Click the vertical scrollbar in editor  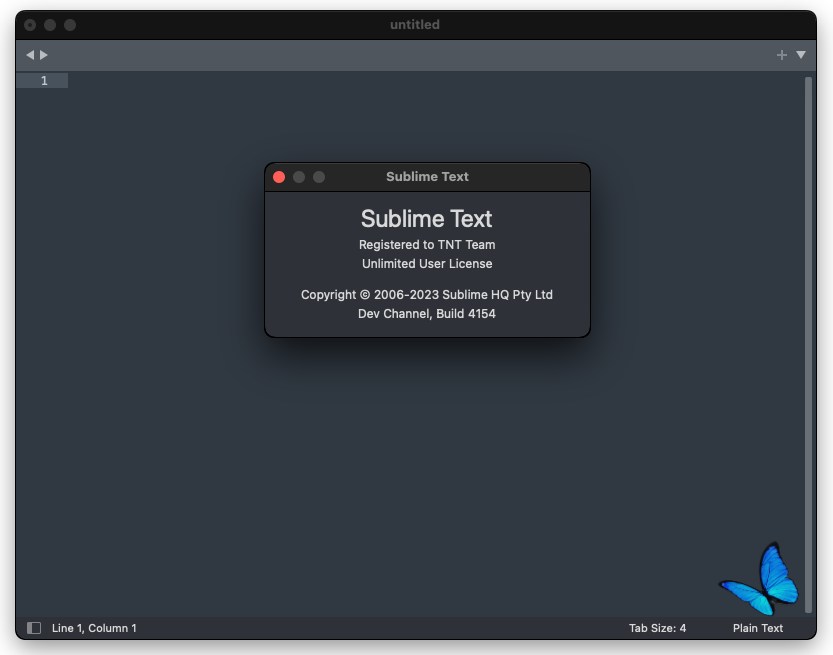pos(808,344)
